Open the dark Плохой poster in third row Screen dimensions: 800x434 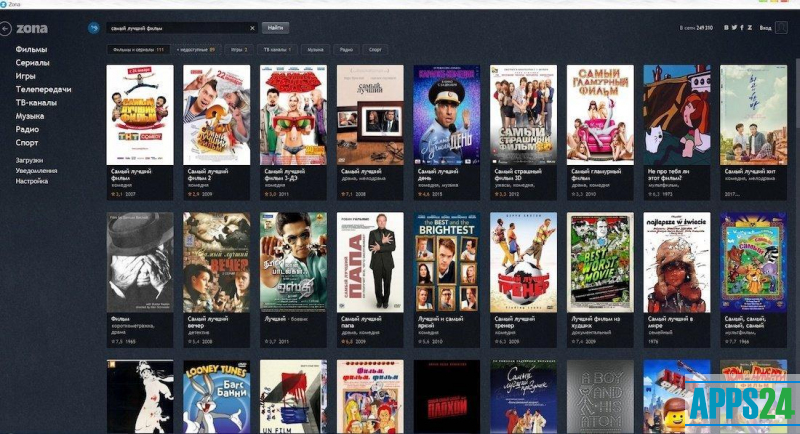click(446, 397)
